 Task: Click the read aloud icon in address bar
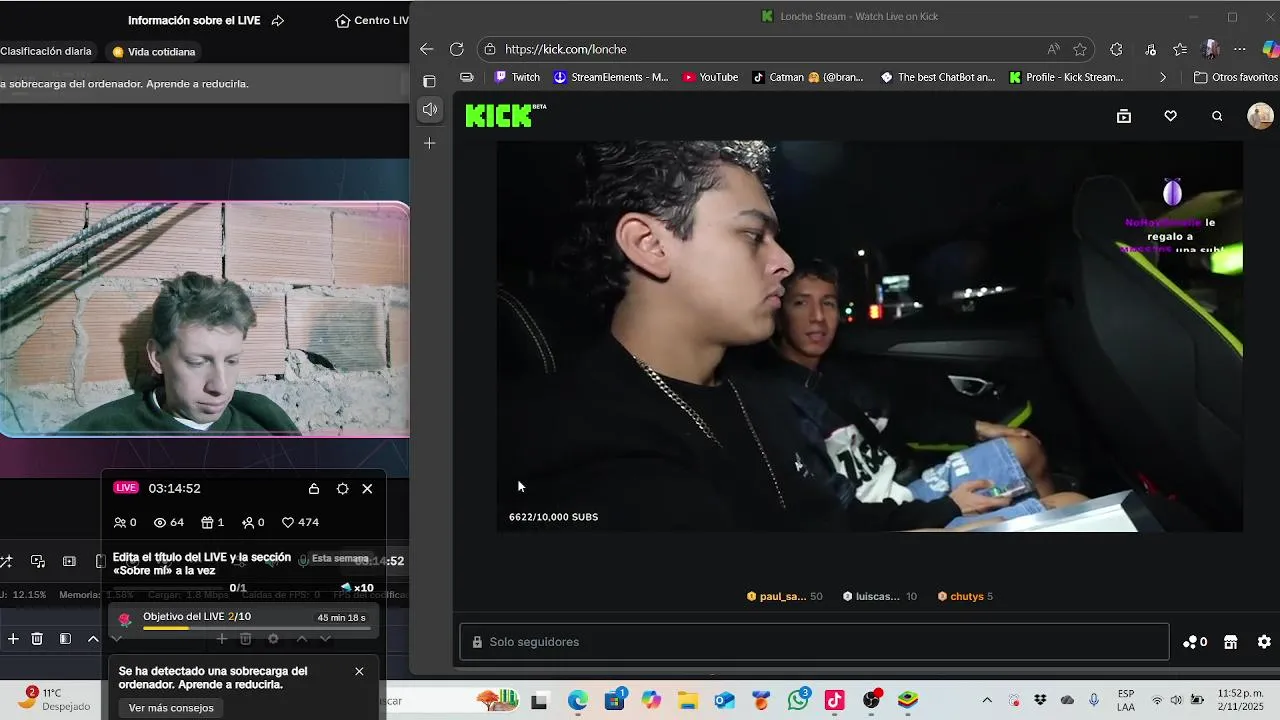pos(1053,49)
